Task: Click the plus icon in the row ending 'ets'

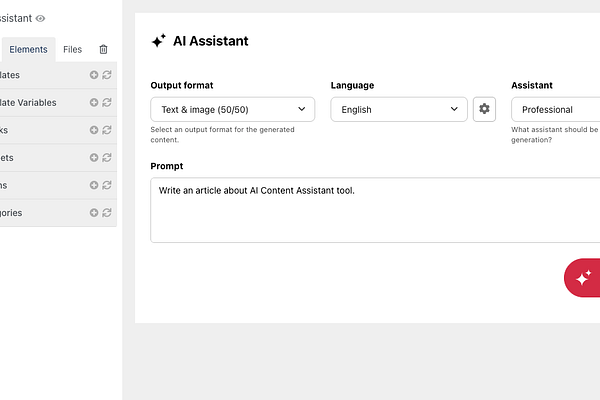Action: (x=94, y=157)
